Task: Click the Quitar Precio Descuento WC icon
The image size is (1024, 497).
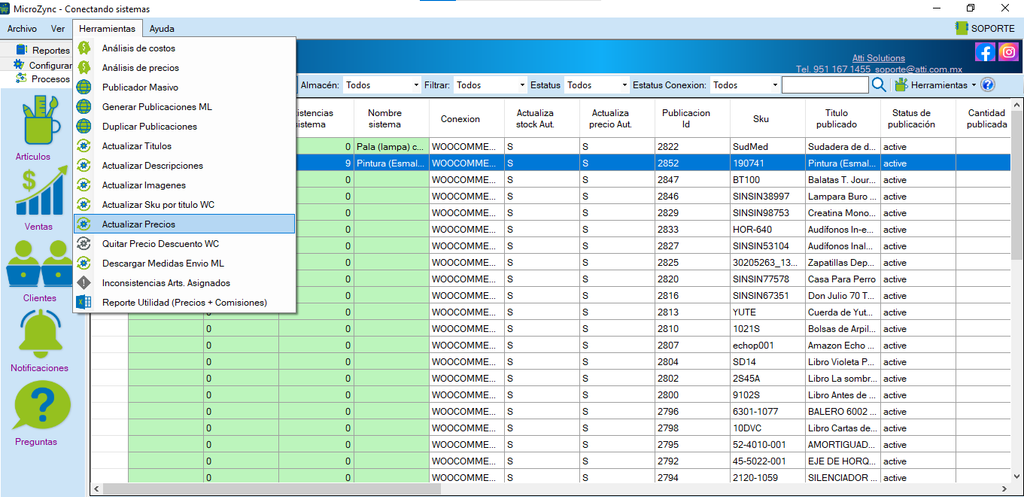Action: (84, 244)
